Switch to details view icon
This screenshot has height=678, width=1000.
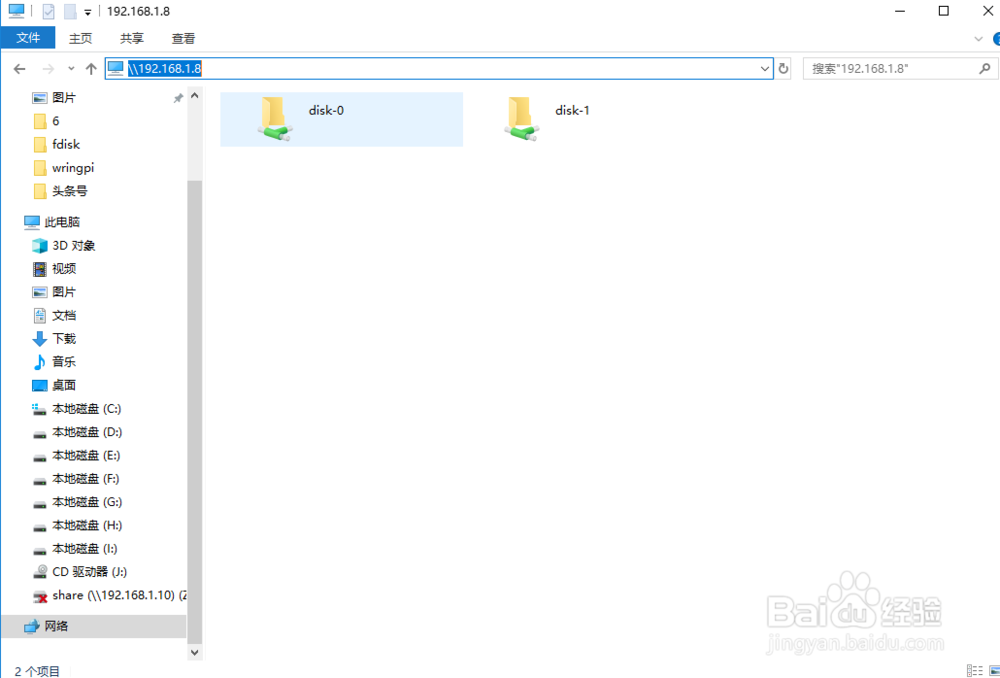[x=974, y=670]
